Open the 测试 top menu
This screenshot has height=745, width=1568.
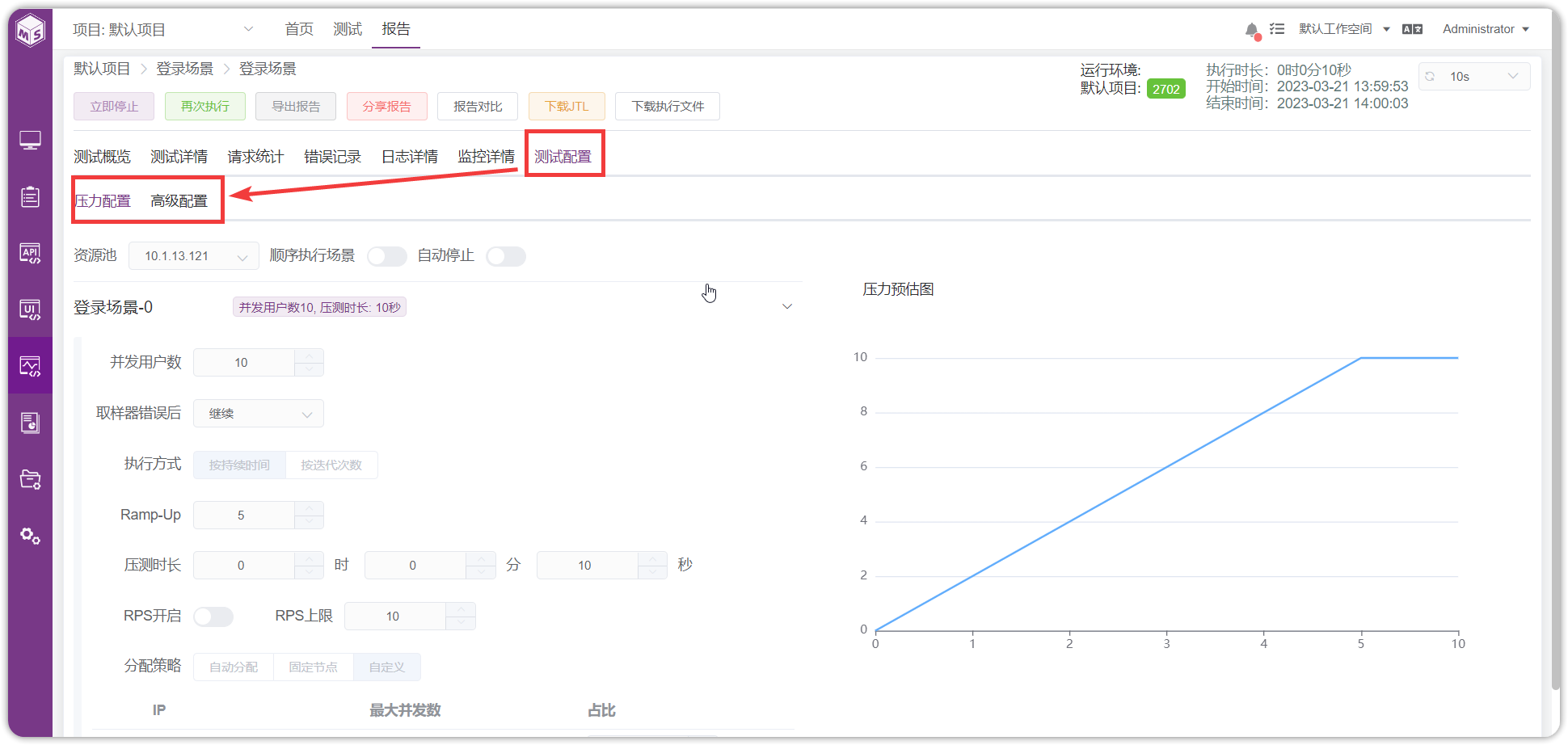click(348, 29)
